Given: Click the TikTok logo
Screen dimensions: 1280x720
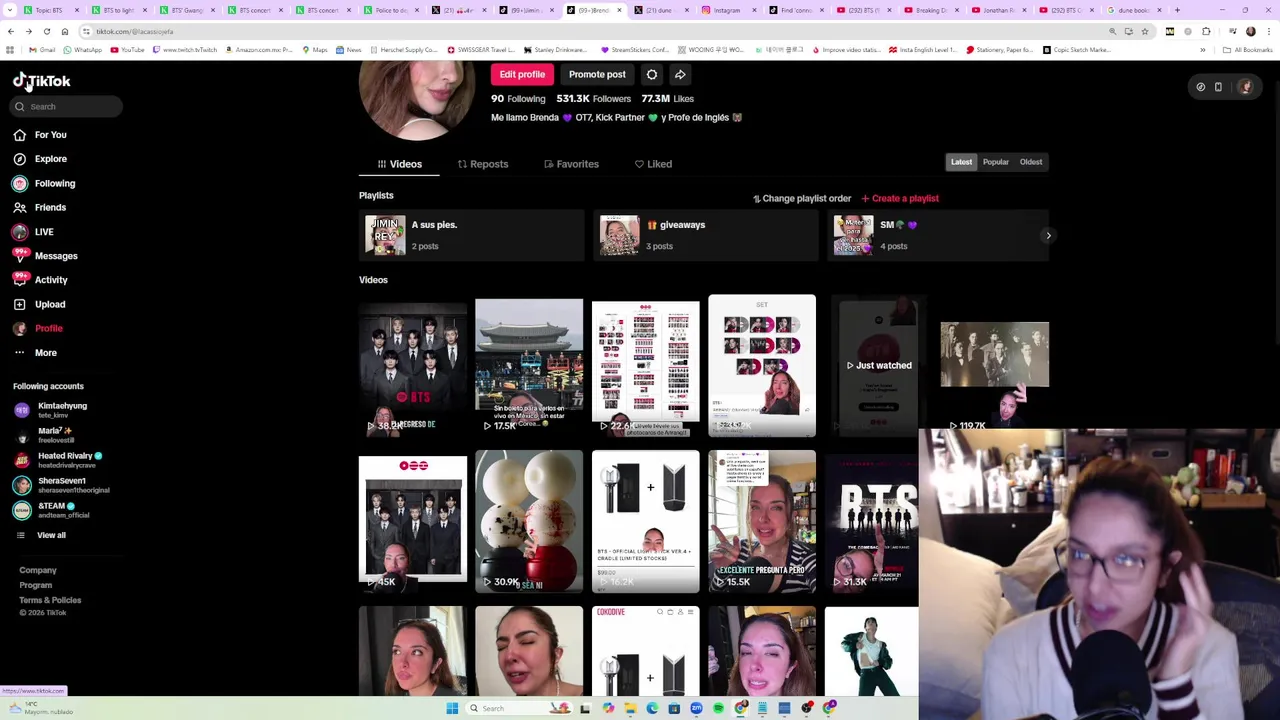Looking at the screenshot, I should click(x=42, y=81).
